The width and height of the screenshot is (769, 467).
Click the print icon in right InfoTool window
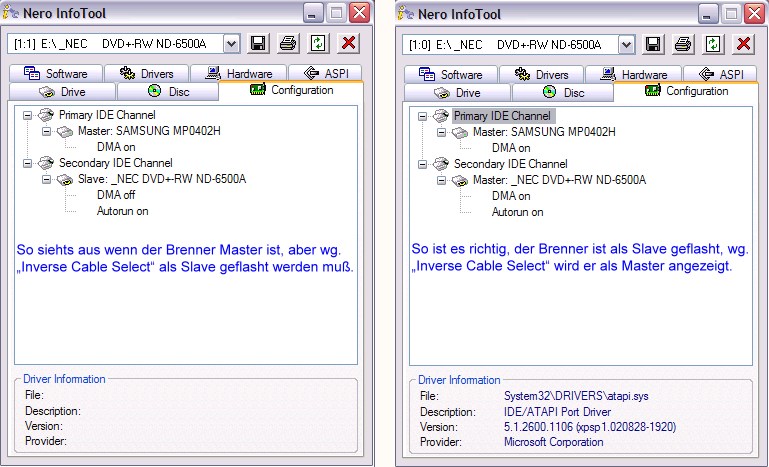coord(683,45)
